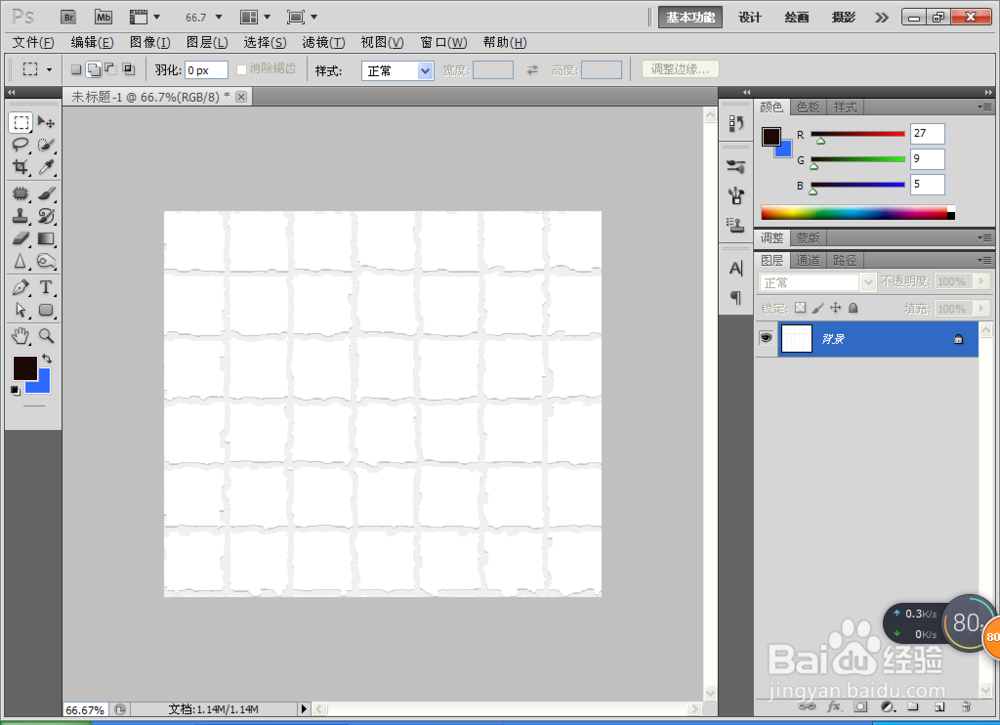Open the 文件(F) menu
1000x725 pixels.
coord(33,43)
